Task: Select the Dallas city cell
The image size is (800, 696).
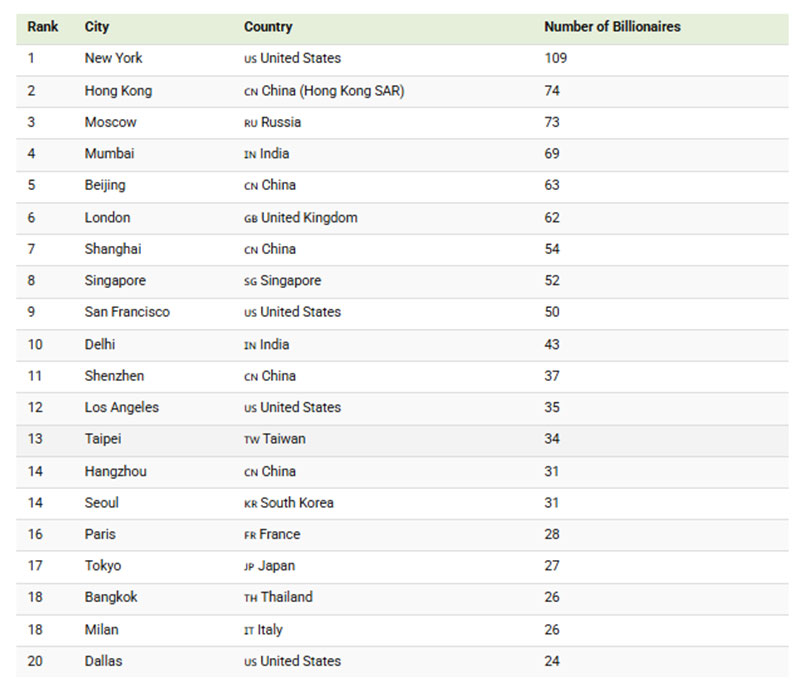Action: (104, 661)
